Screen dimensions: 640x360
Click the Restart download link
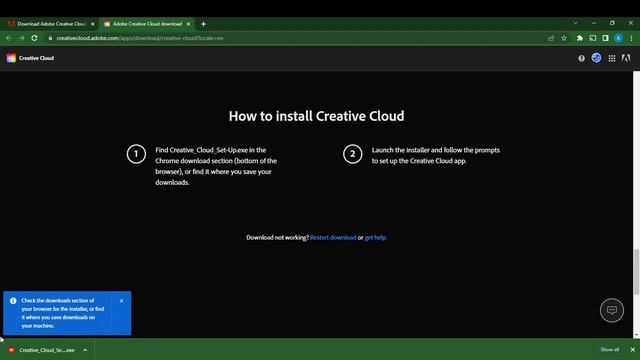point(333,238)
